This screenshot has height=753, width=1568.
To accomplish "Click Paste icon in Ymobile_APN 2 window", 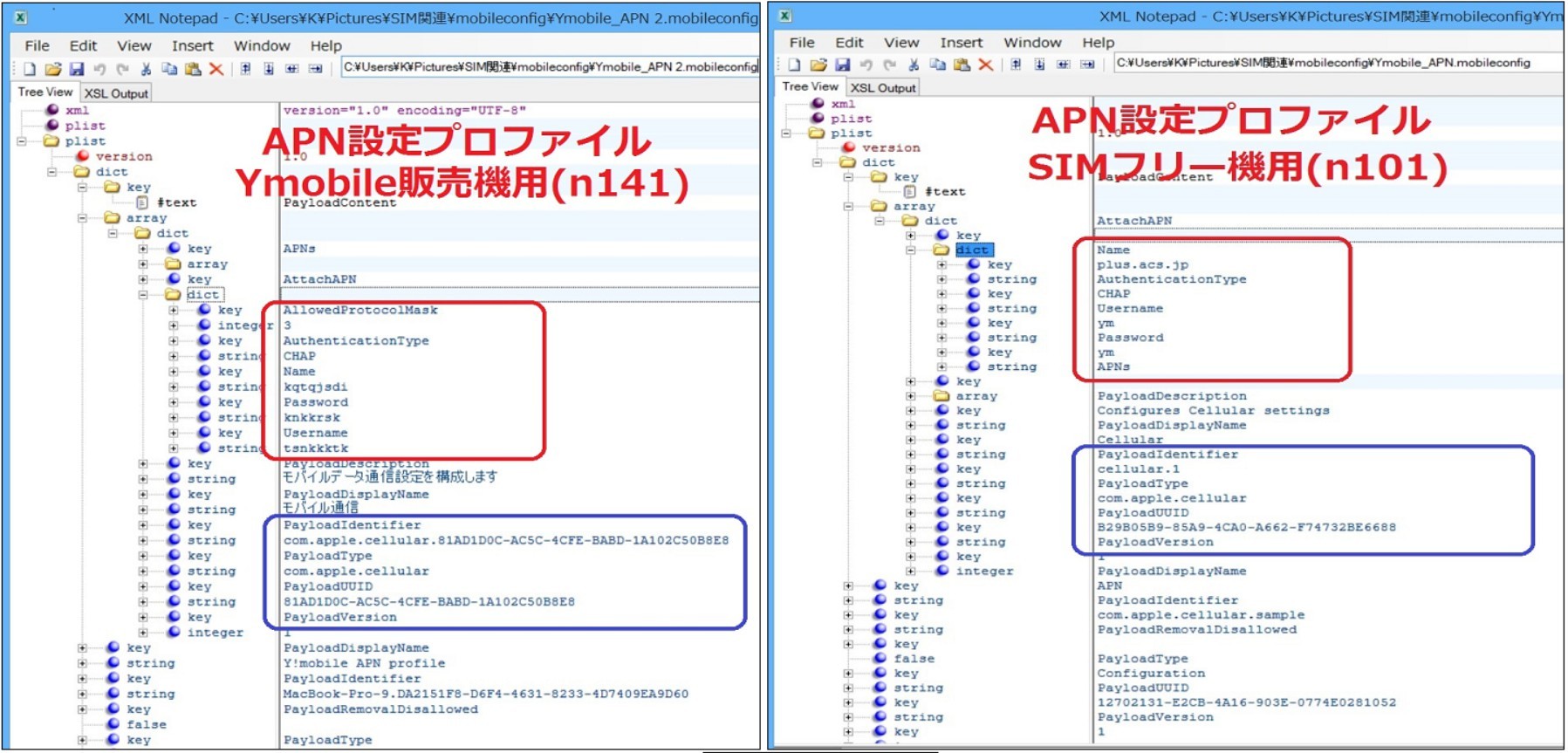I will pos(193,69).
